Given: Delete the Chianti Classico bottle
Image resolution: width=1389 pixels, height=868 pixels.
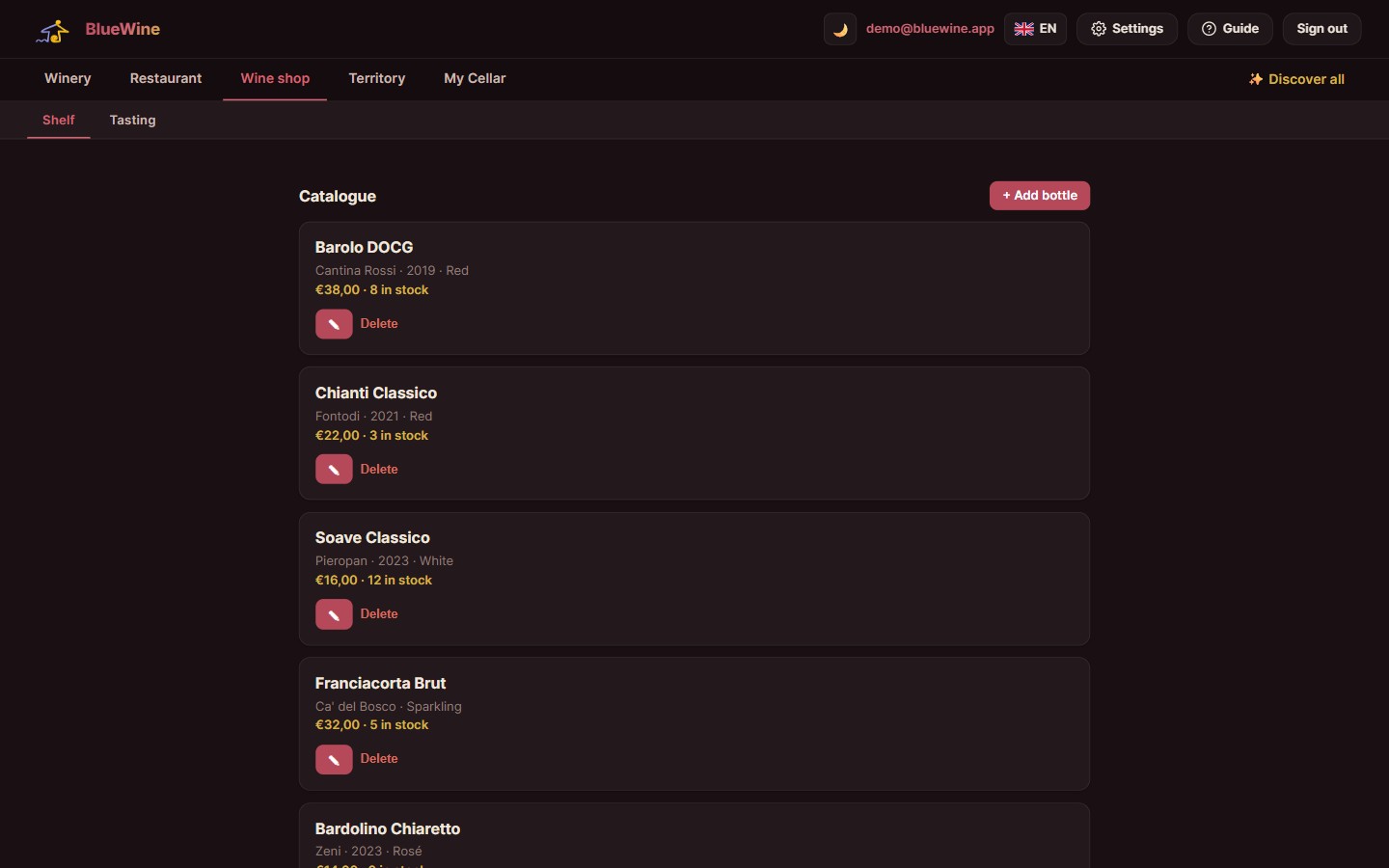Looking at the screenshot, I should tap(379, 470).
